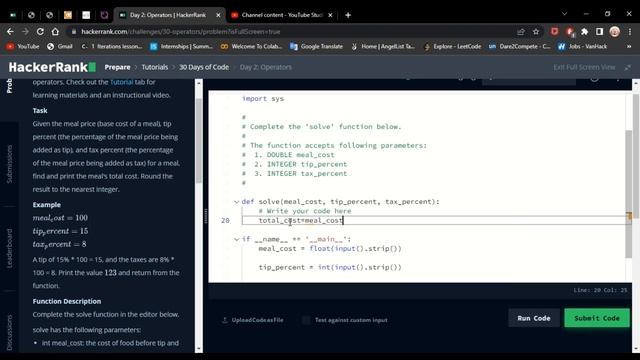640x360 pixels.
Task: Open the Google Translate bookmark
Action: coord(316,47)
